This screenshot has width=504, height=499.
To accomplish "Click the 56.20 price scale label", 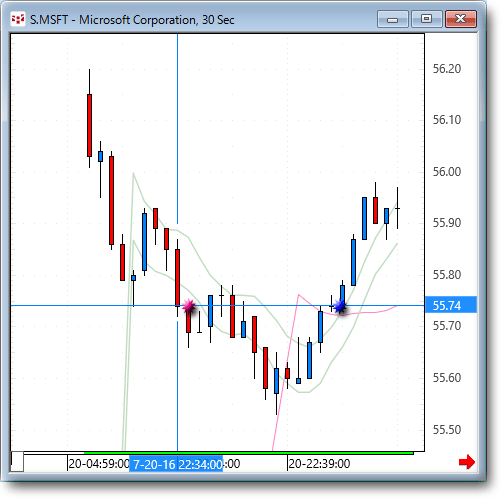I will point(447,69).
